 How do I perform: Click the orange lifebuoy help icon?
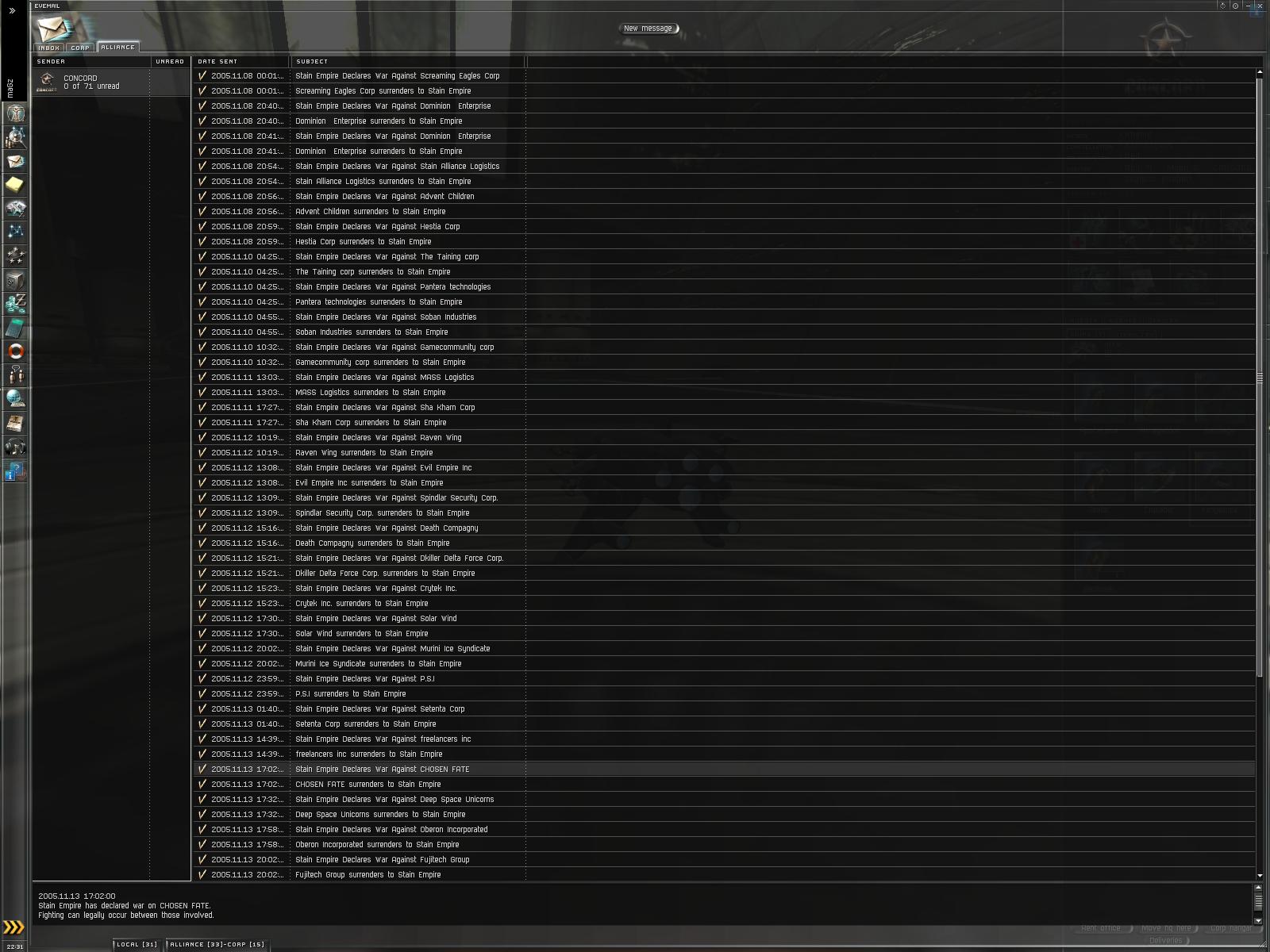coord(15,351)
